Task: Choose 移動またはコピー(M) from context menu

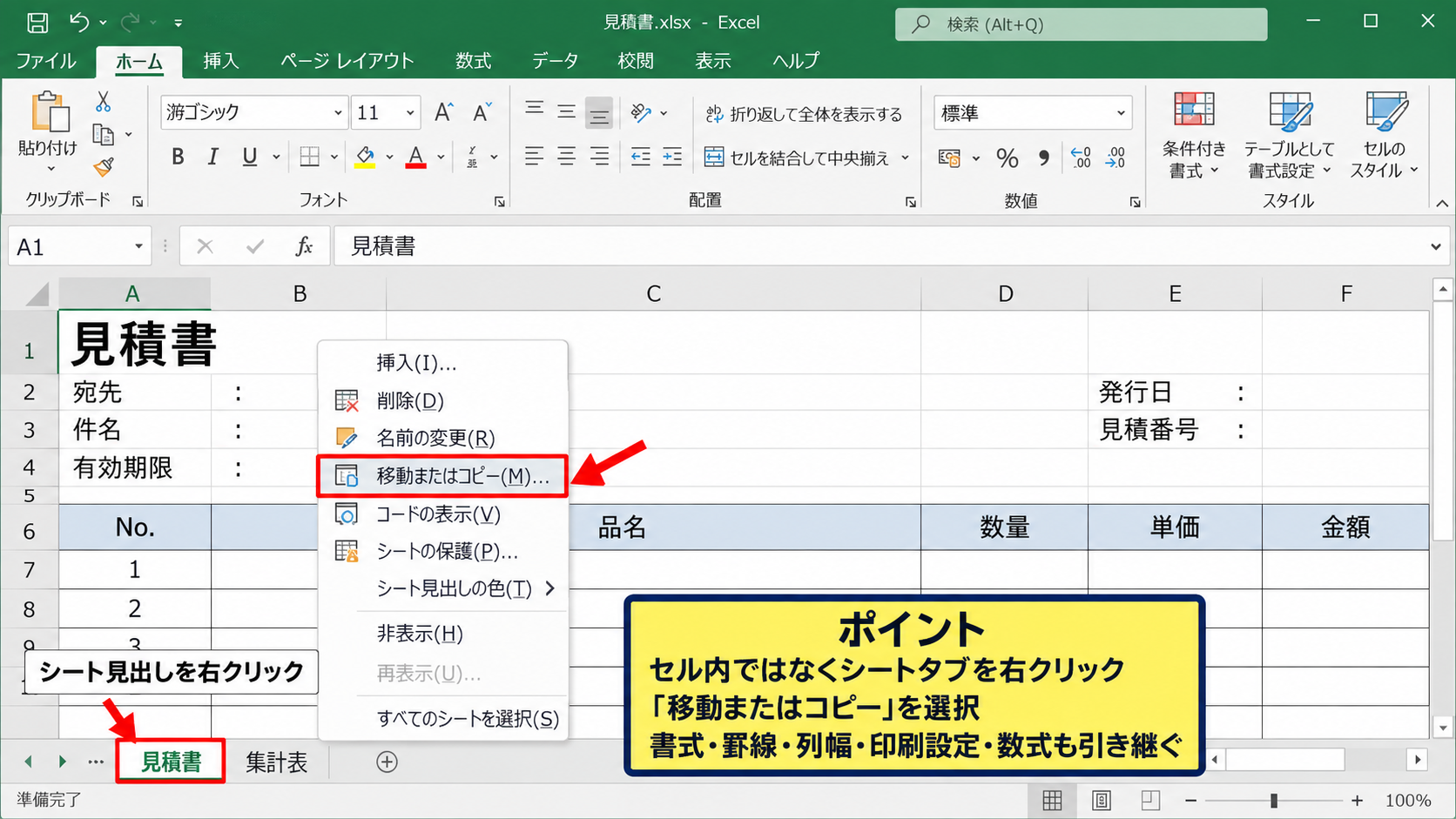Action: (442, 476)
